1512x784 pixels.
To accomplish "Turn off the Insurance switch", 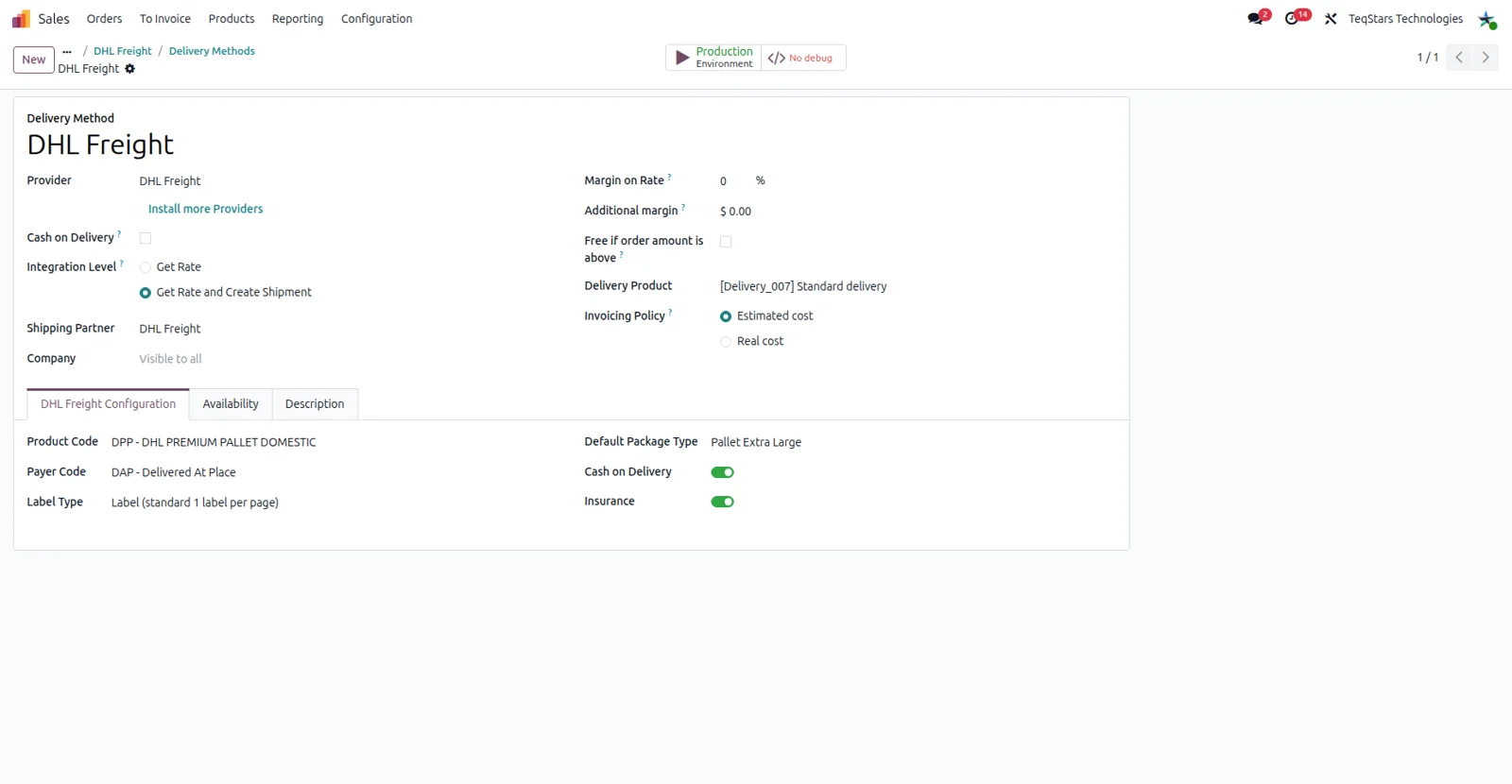I will (723, 502).
